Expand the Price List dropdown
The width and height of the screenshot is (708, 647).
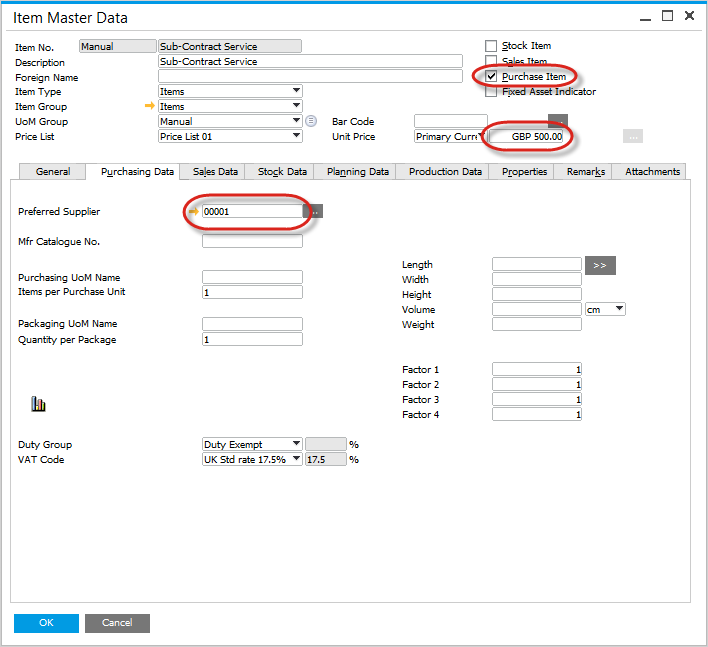pyautogui.click(x=296, y=136)
